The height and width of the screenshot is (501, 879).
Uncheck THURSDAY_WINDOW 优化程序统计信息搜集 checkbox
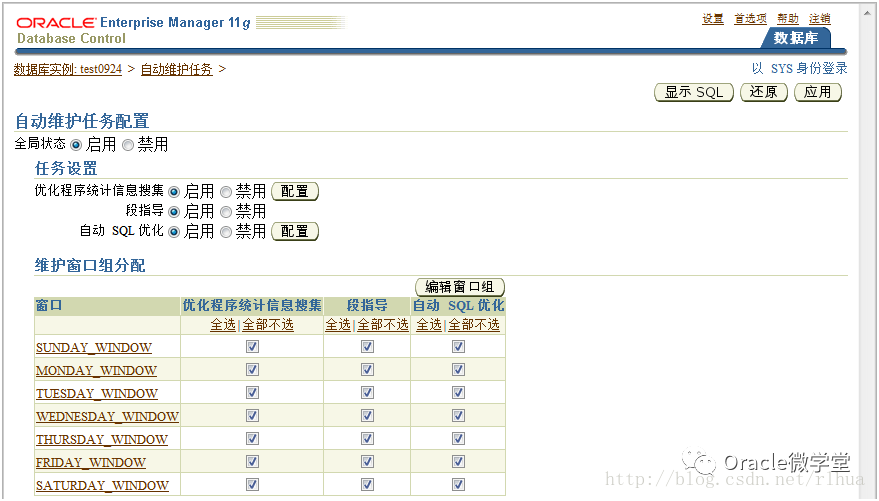click(x=252, y=439)
